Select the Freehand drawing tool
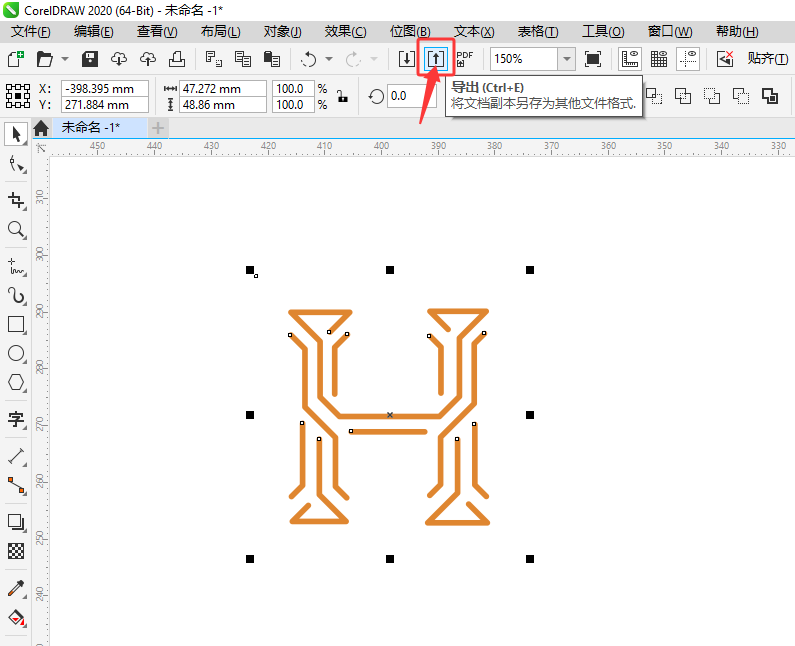Viewport: 795px width, 646px height. click(16, 266)
